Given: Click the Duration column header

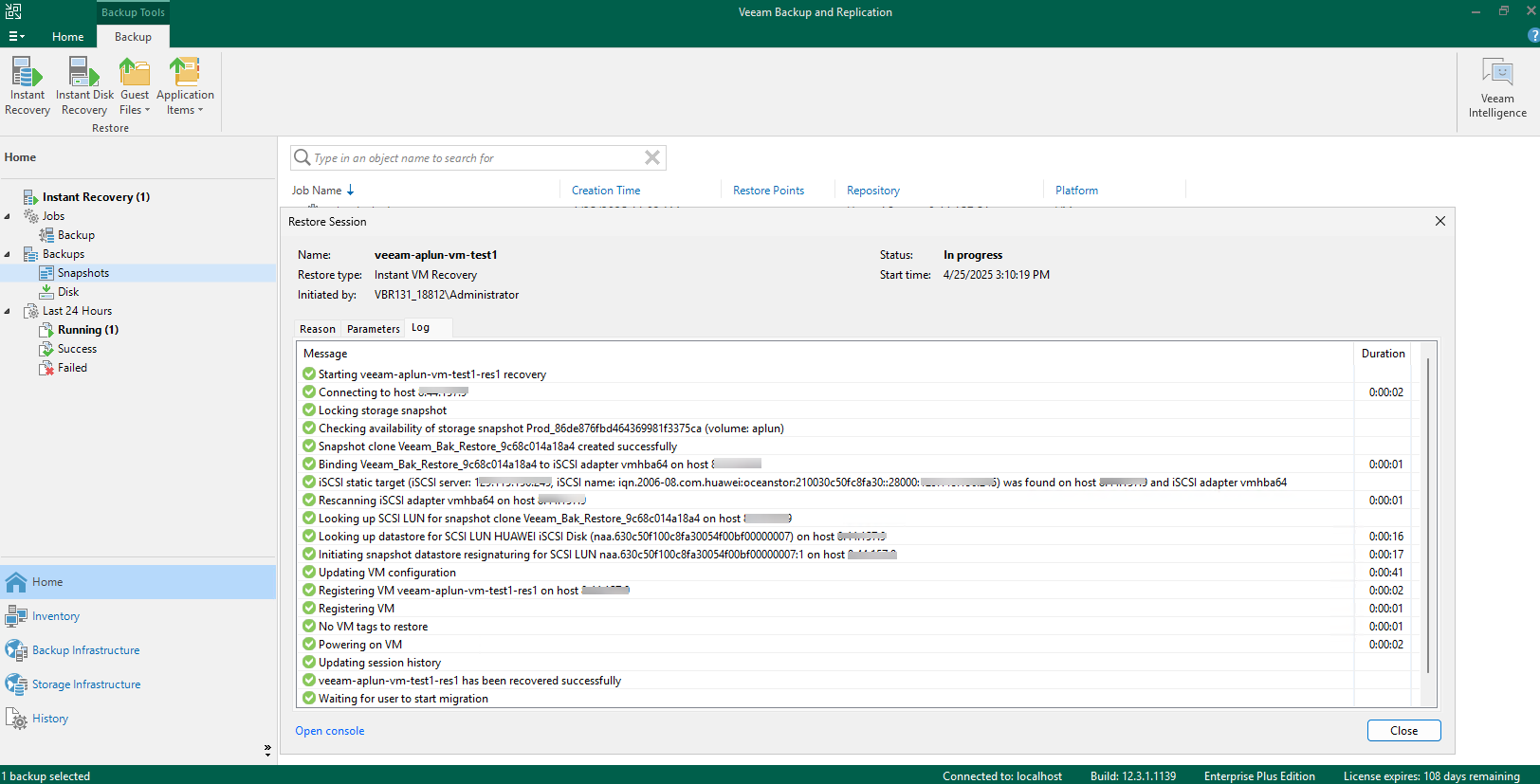Looking at the screenshot, I should pyautogui.click(x=1383, y=354).
